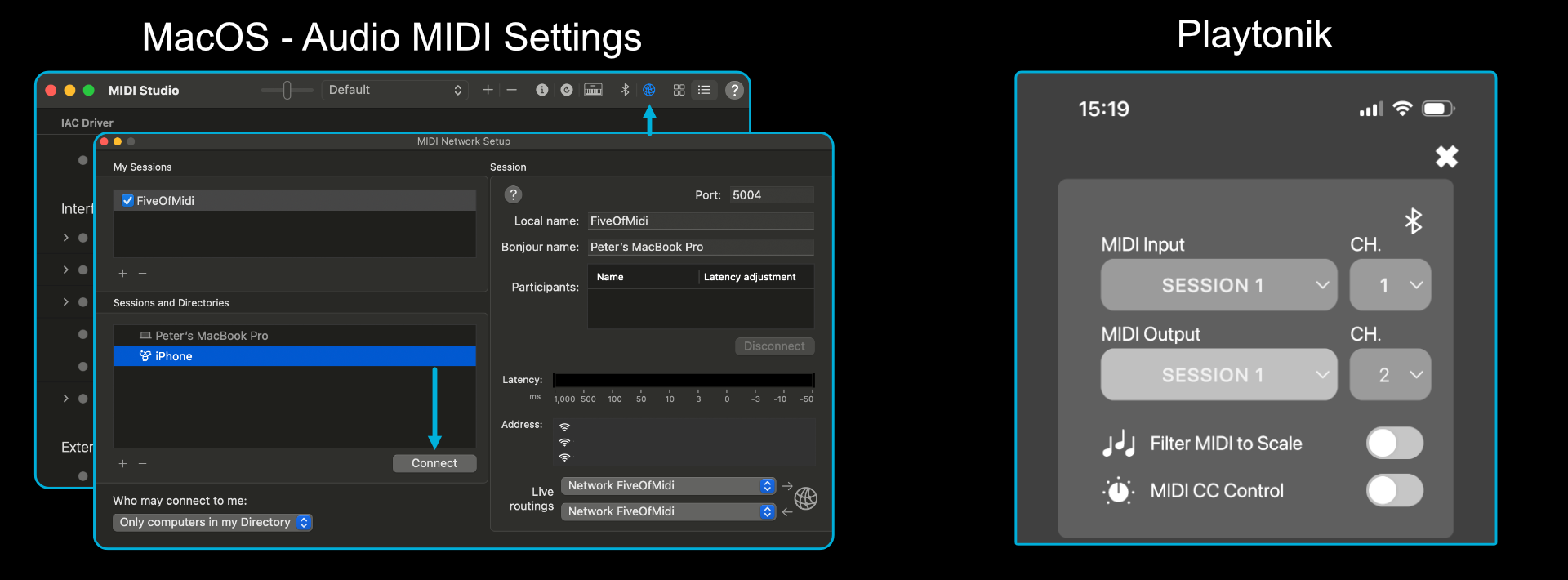Switch MIDI Studio to icon grid view
The height and width of the screenshot is (580, 1568).
click(x=679, y=90)
